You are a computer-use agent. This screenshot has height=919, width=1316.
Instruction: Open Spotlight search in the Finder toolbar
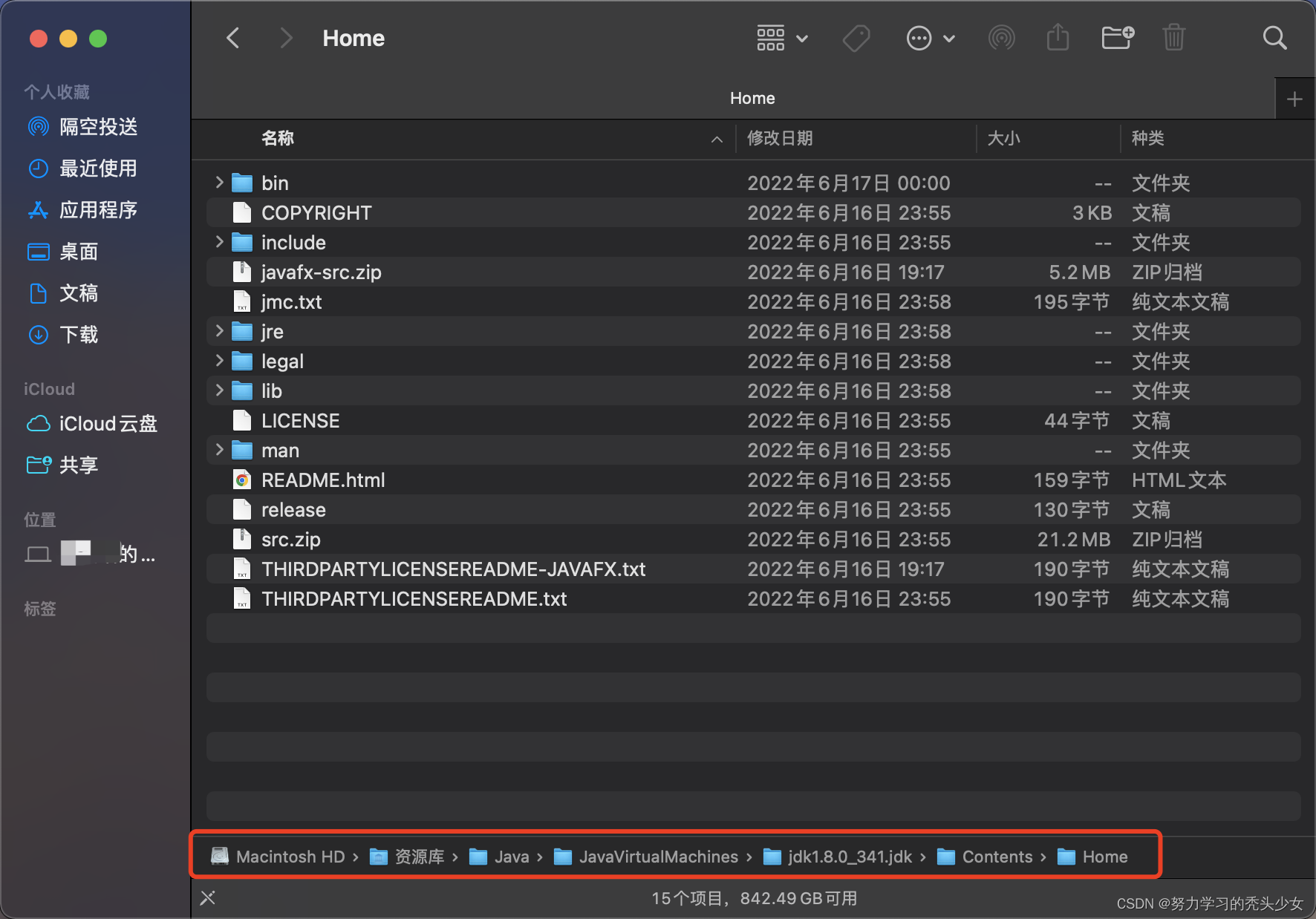[x=1274, y=38]
